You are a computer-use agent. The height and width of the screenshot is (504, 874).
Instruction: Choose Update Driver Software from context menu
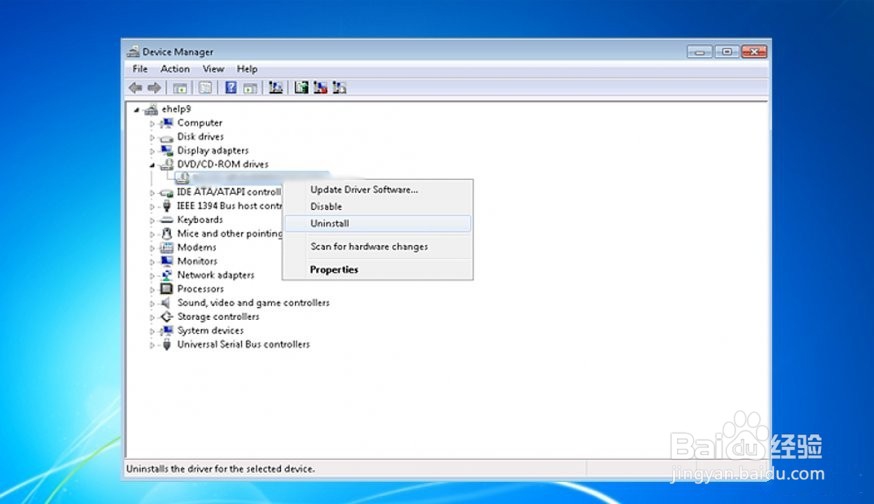[378, 190]
